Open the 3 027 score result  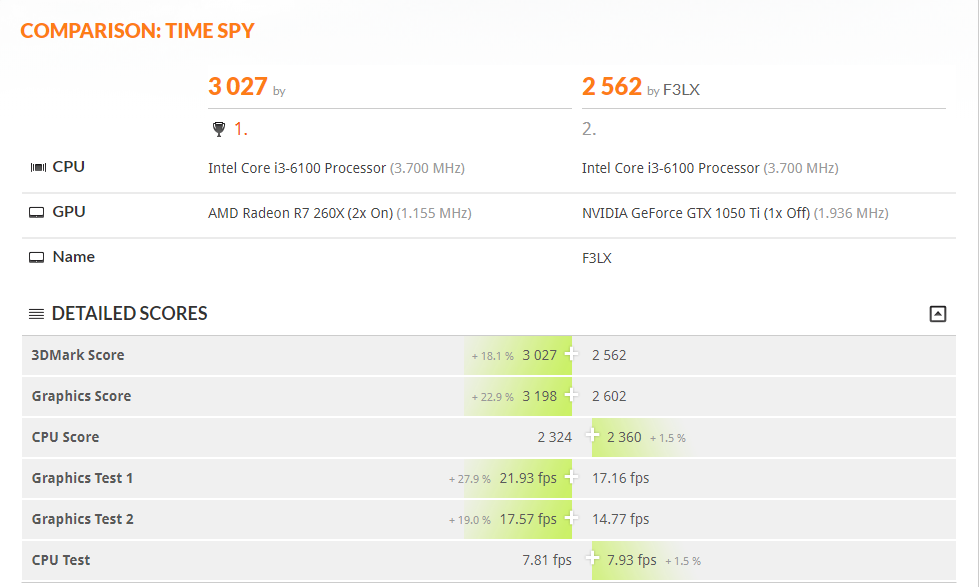click(x=238, y=86)
